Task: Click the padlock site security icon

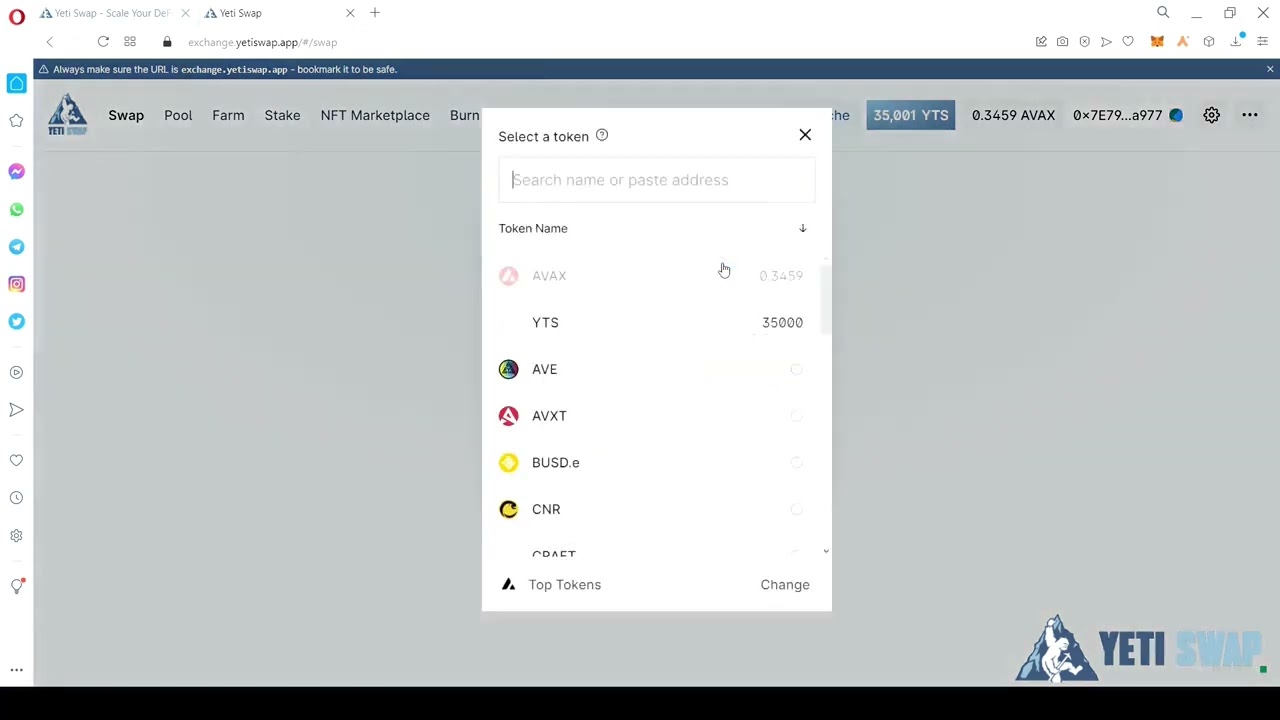Action: (x=167, y=42)
